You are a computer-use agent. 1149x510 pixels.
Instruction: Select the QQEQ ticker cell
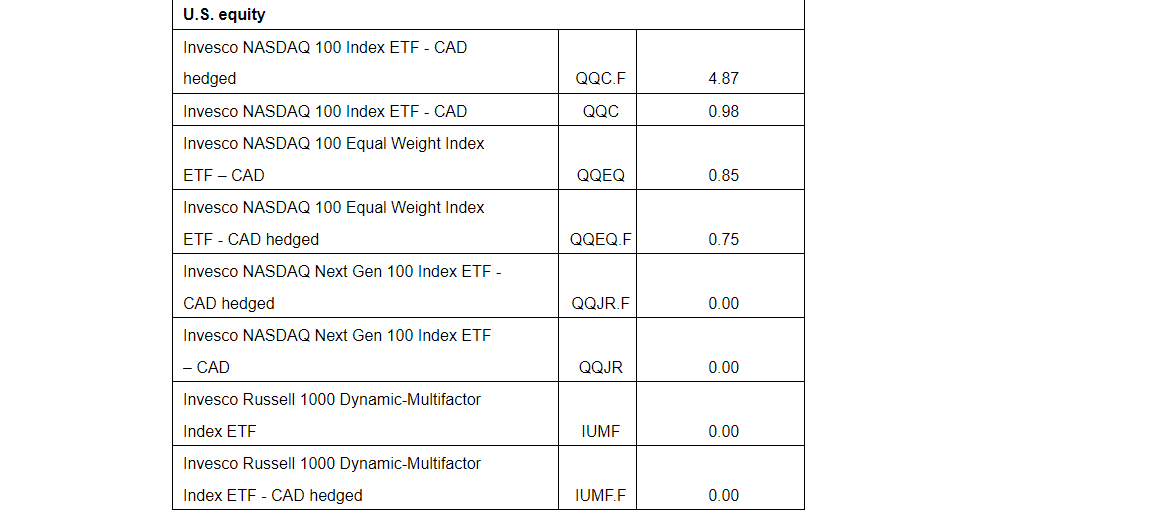click(601, 175)
